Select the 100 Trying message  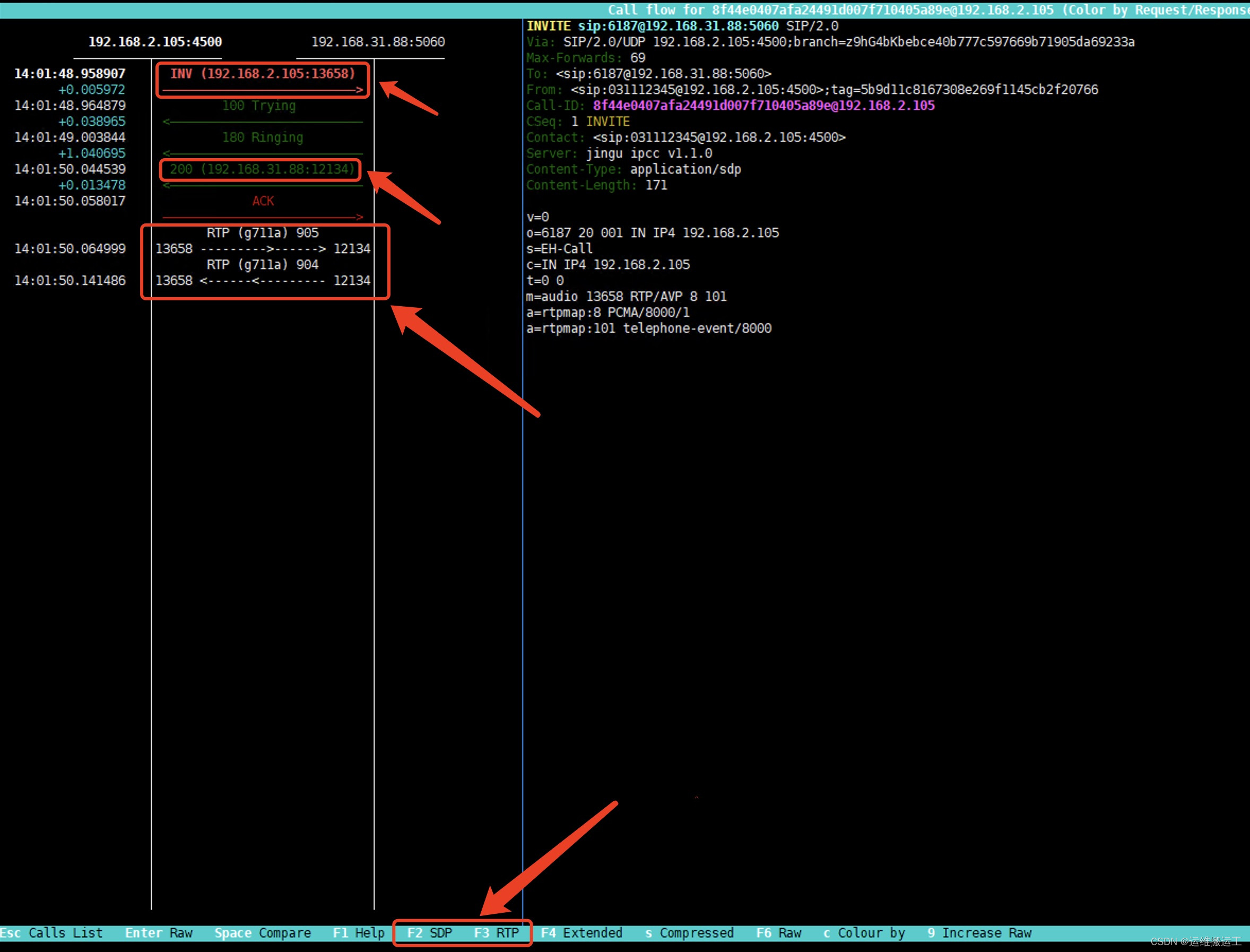pyautogui.click(x=259, y=106)
